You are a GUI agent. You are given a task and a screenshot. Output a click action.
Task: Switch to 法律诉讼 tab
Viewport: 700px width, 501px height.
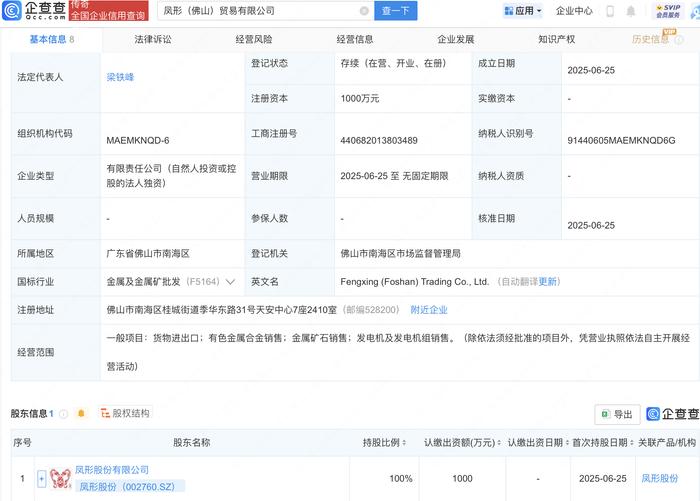coord(153,39)
